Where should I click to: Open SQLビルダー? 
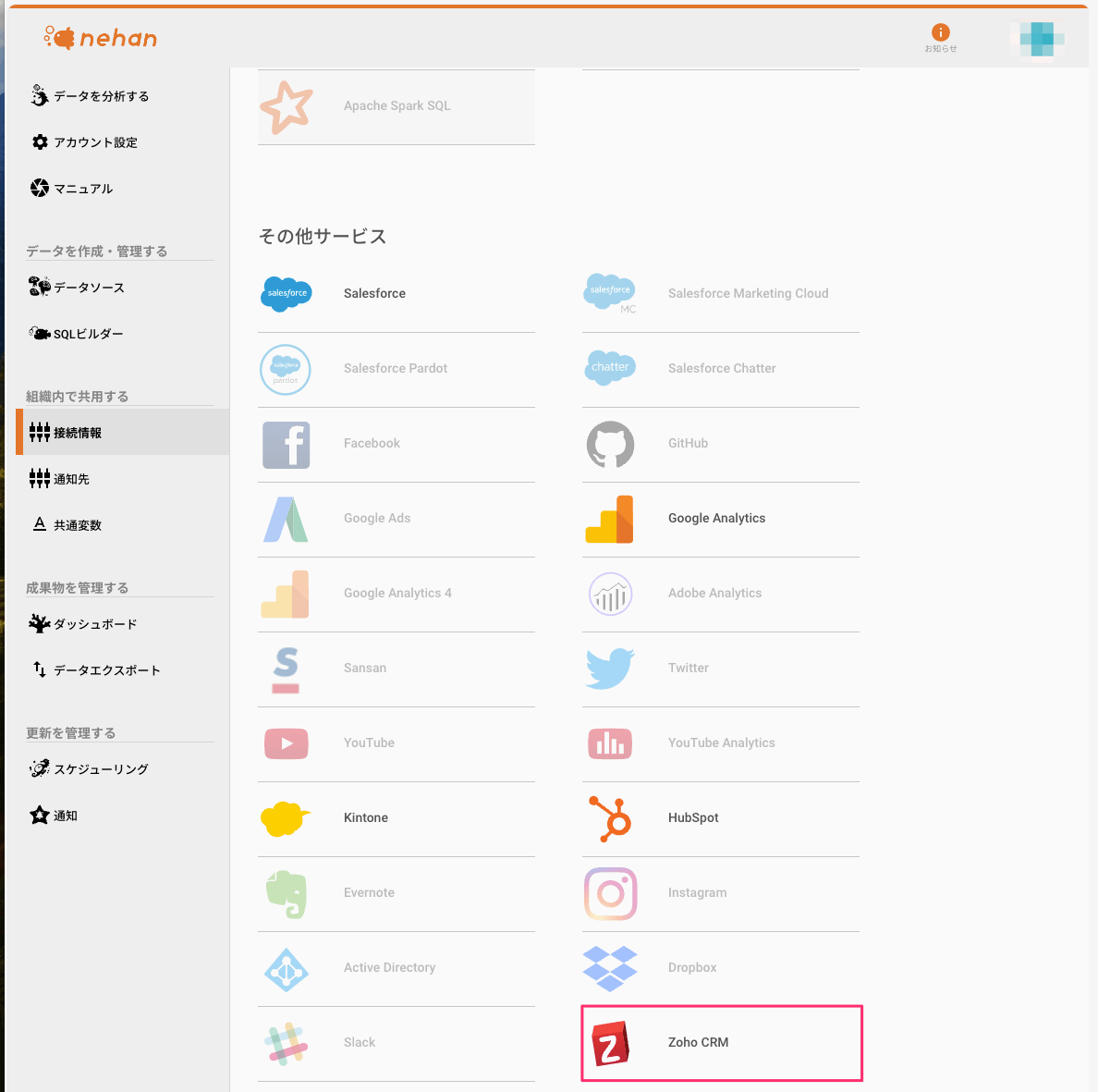click(x=76, y=334)
